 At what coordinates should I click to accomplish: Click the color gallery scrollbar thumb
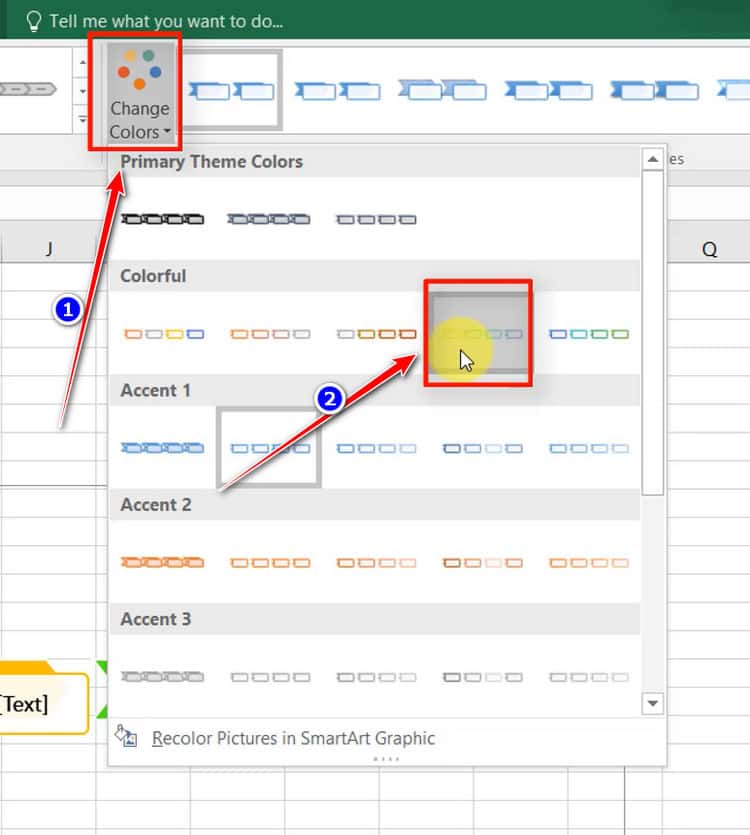[653, 333]
